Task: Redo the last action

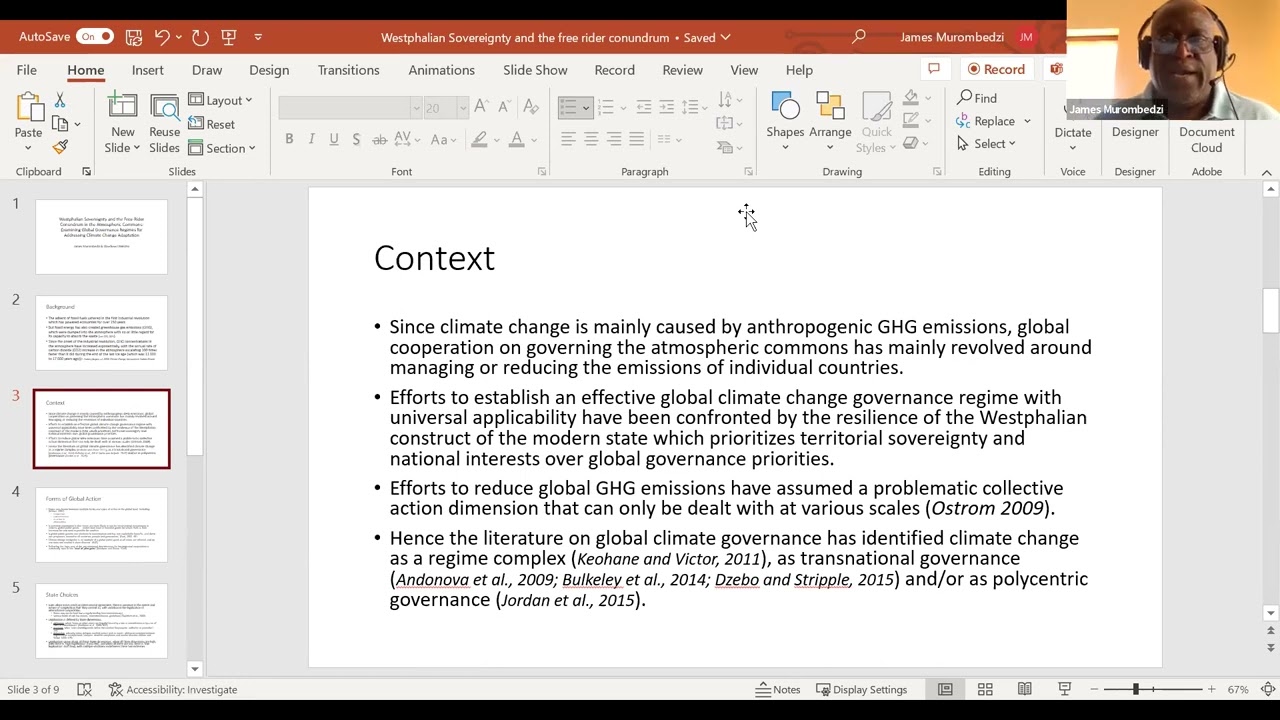Action: [200, 37]
